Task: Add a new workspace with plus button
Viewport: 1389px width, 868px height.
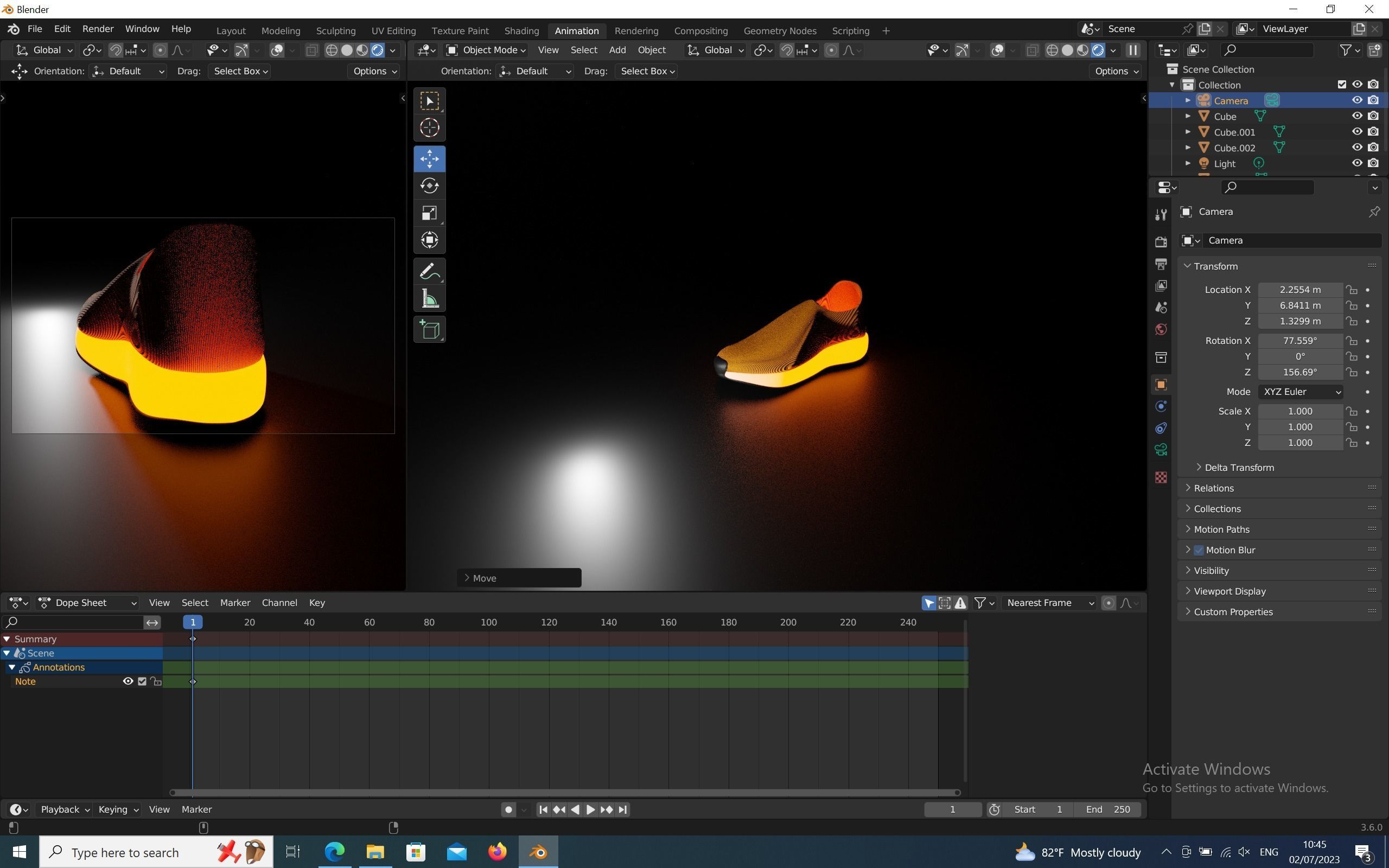Action: 885,31
